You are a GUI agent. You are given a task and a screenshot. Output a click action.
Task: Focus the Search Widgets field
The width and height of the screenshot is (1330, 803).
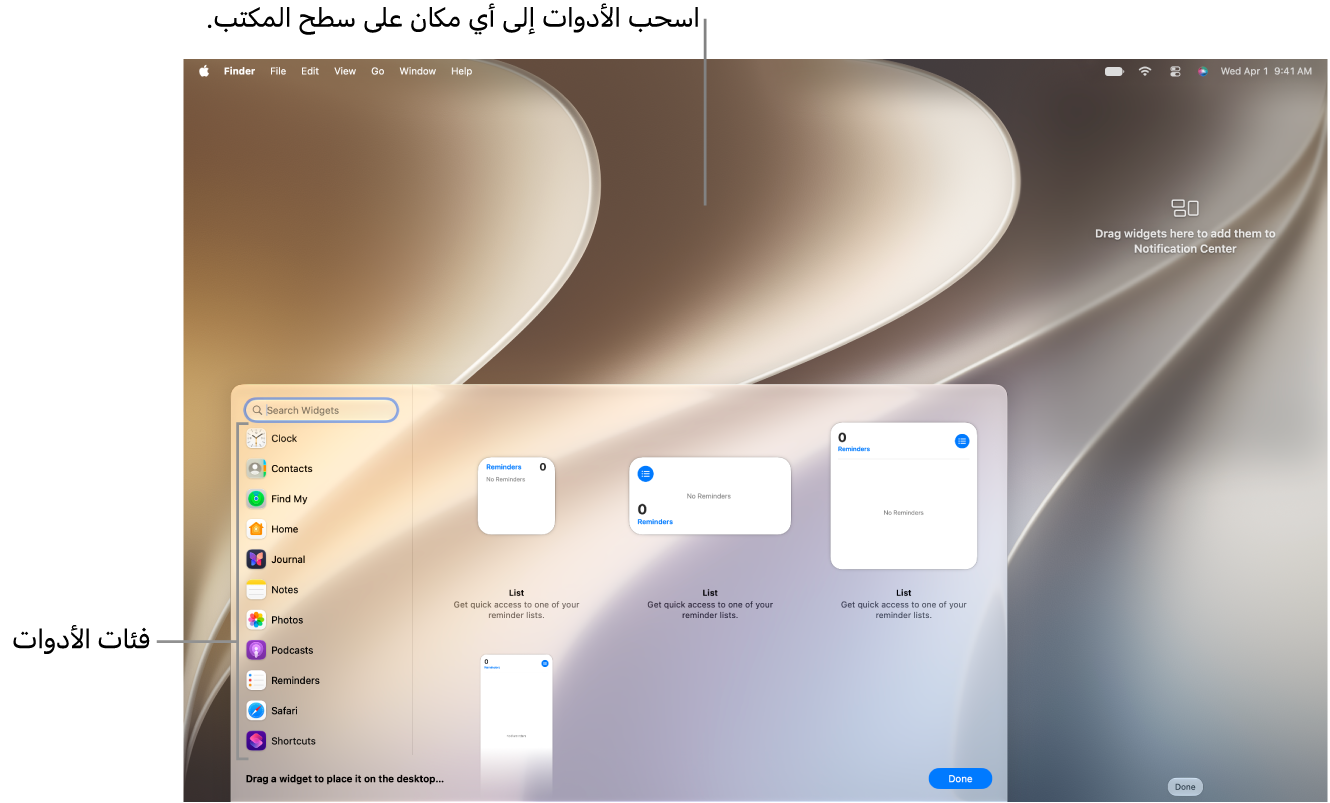[x=321, y=410]
